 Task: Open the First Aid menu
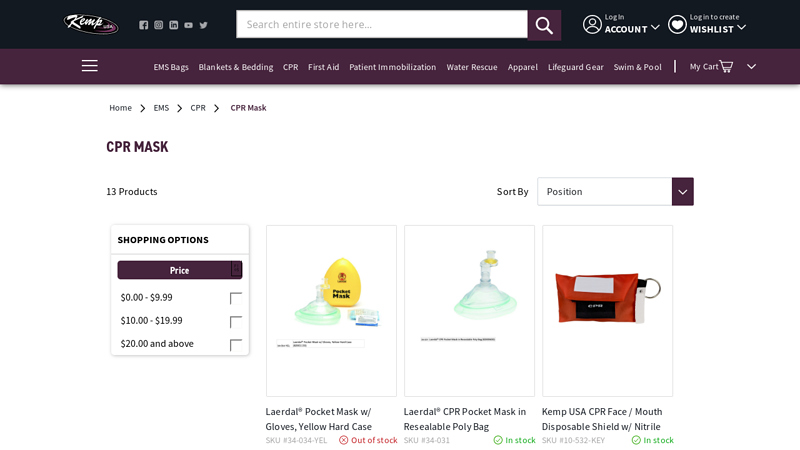(323, 67)
